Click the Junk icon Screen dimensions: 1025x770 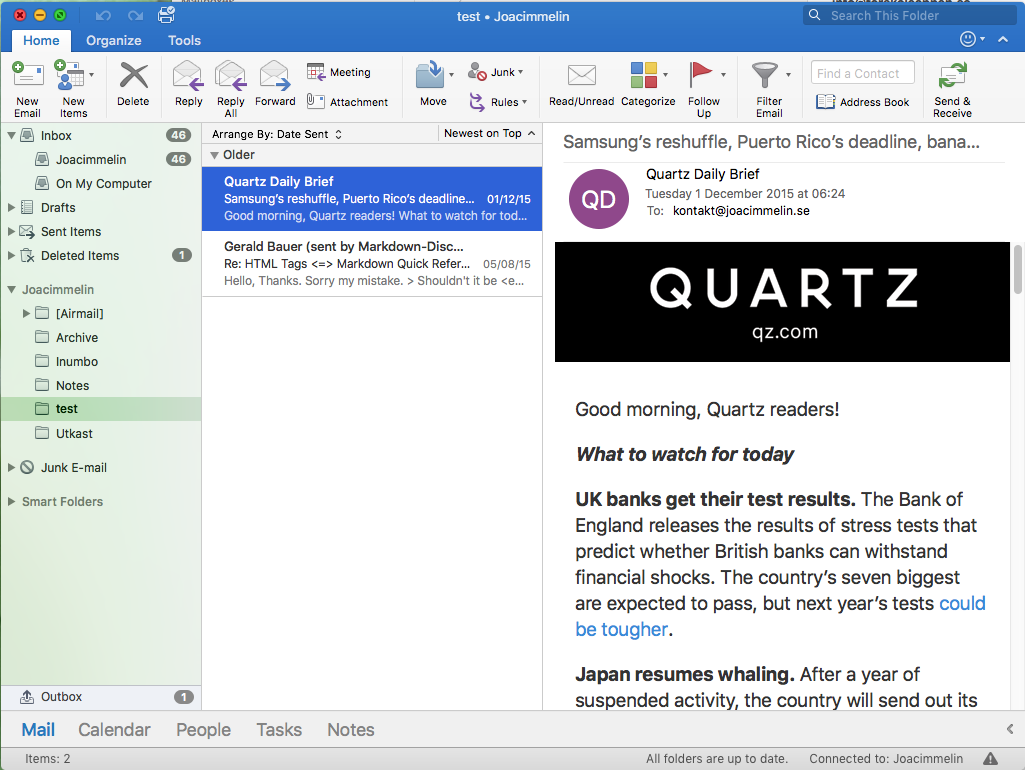pos(477,71)
